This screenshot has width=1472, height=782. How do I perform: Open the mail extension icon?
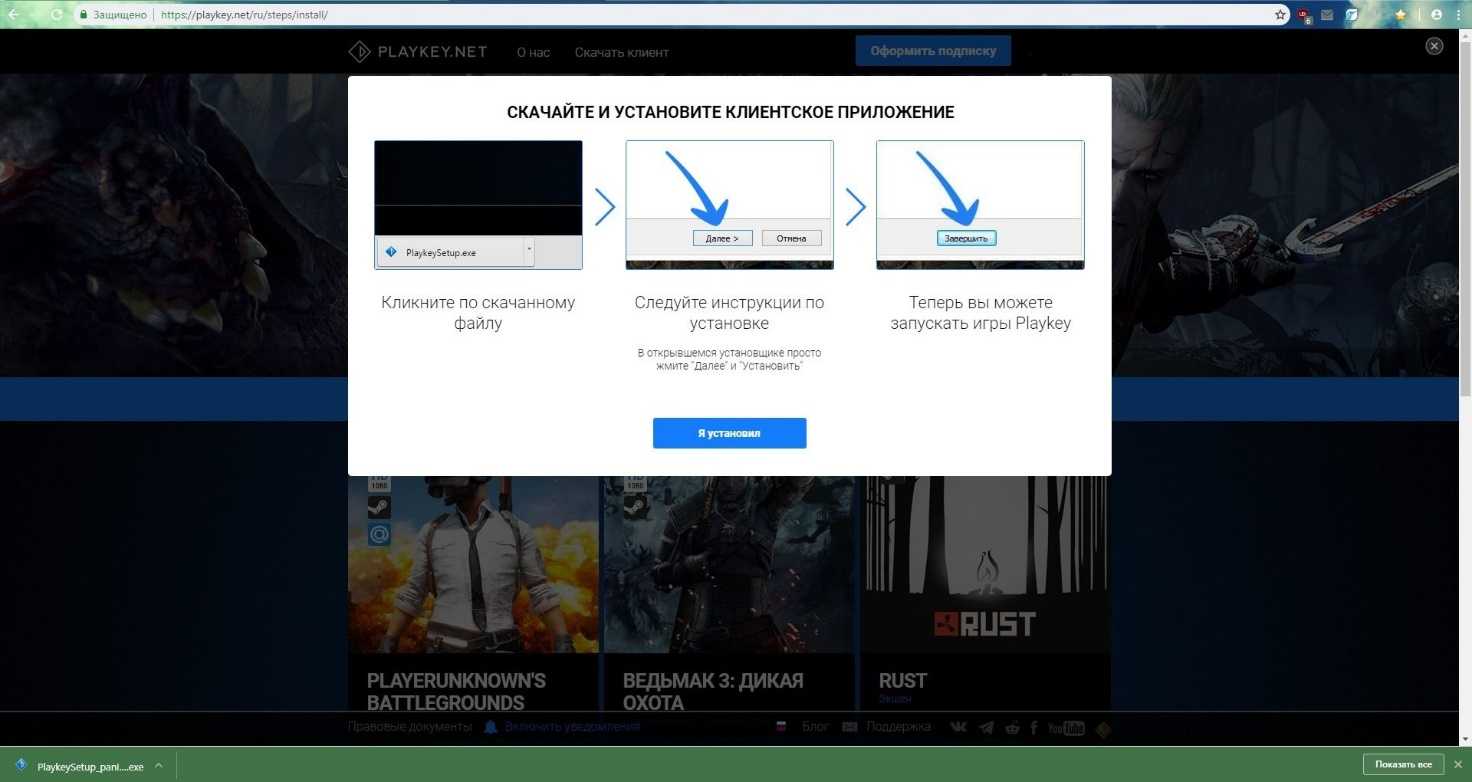[1327, 15]
